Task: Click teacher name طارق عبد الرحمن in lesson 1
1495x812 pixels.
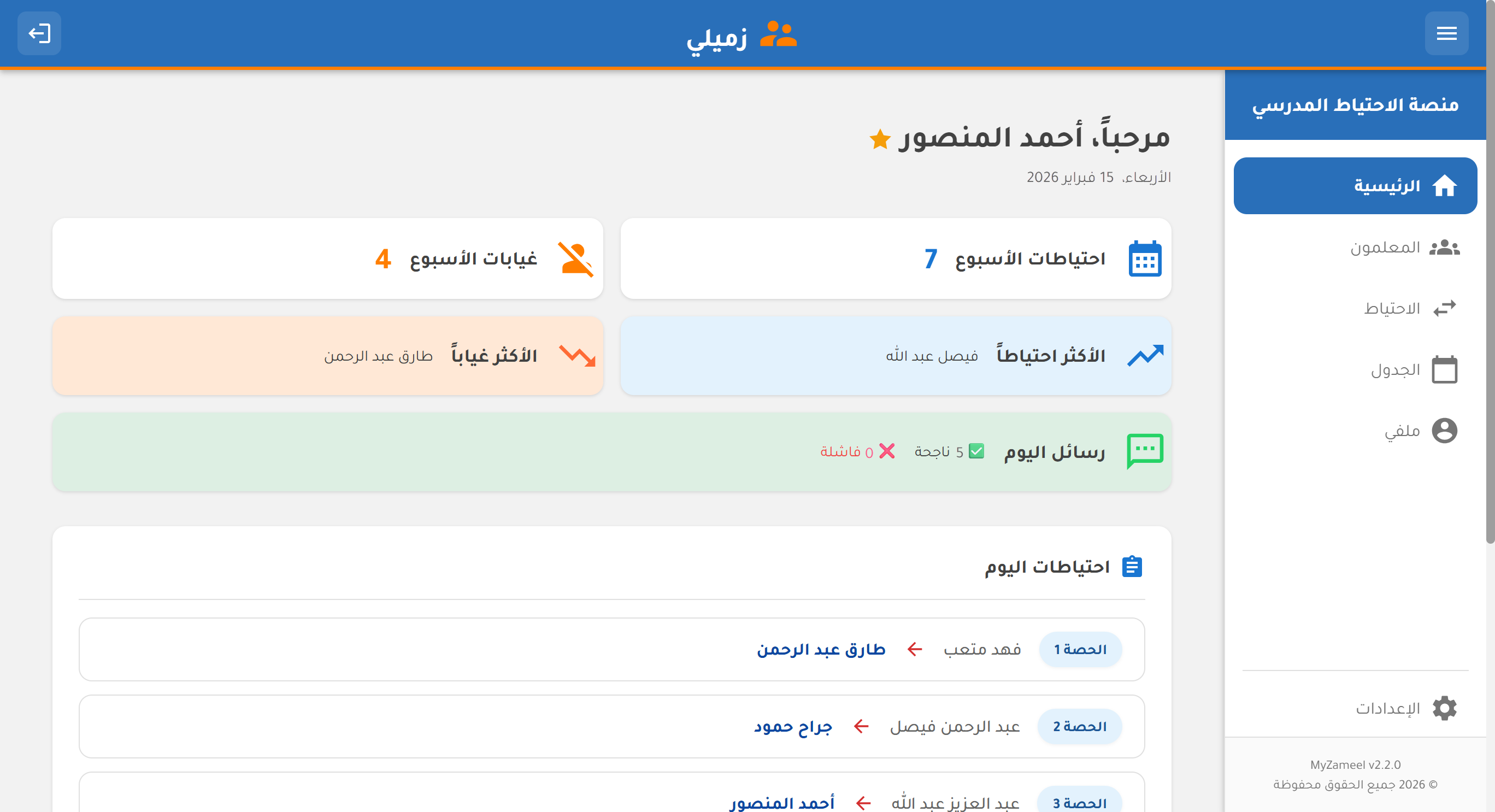Action: [822, 650]
